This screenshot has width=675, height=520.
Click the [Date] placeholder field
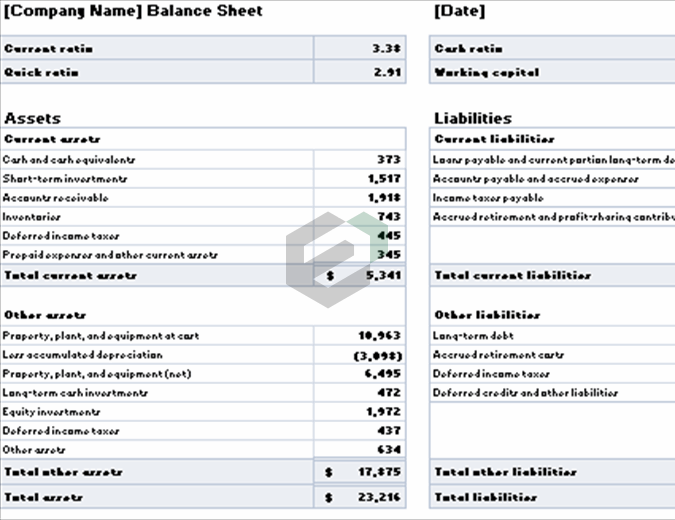coord(460,11)
